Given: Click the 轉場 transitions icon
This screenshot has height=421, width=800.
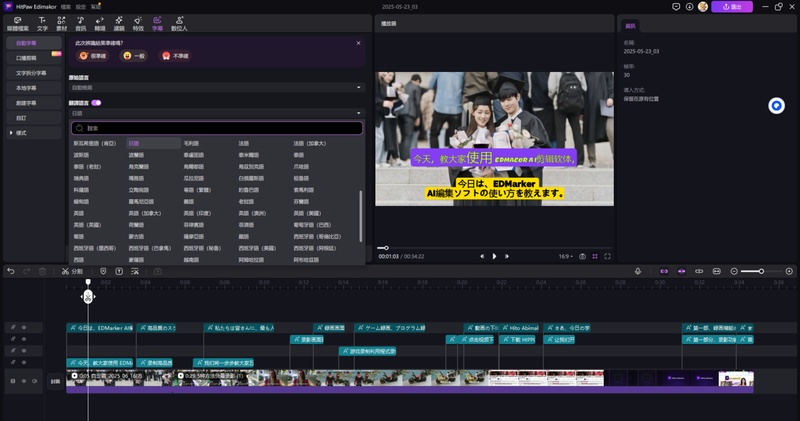Looking at the screenshot, I should (100, 23).
